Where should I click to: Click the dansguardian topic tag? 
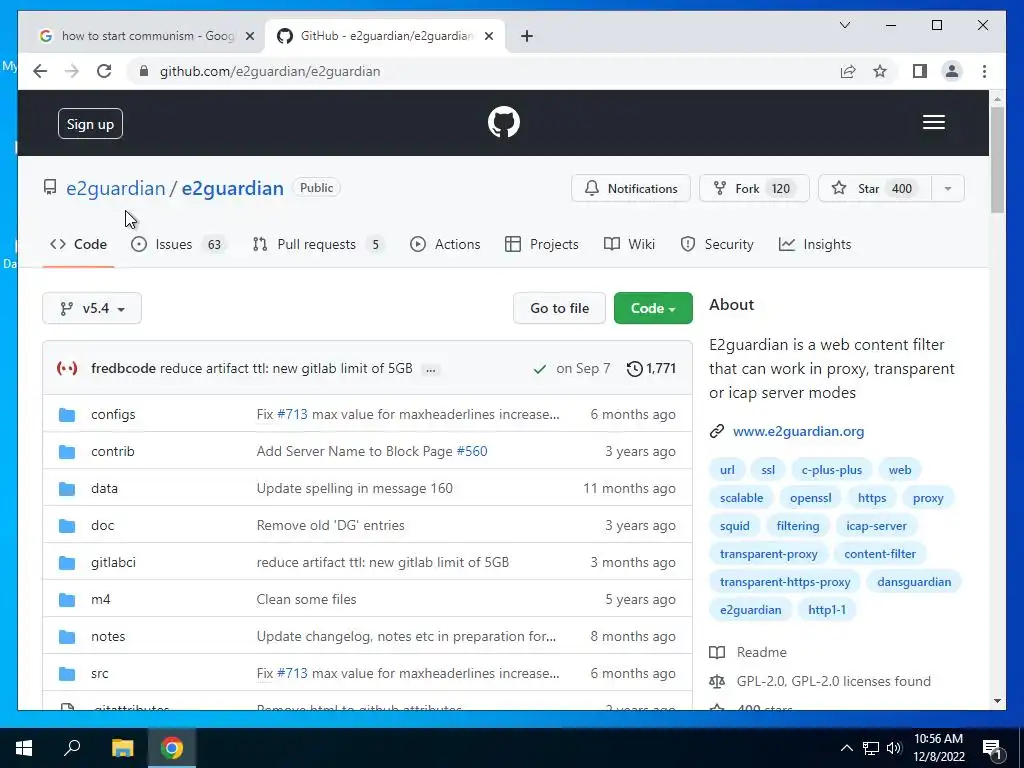click(914, 583)
